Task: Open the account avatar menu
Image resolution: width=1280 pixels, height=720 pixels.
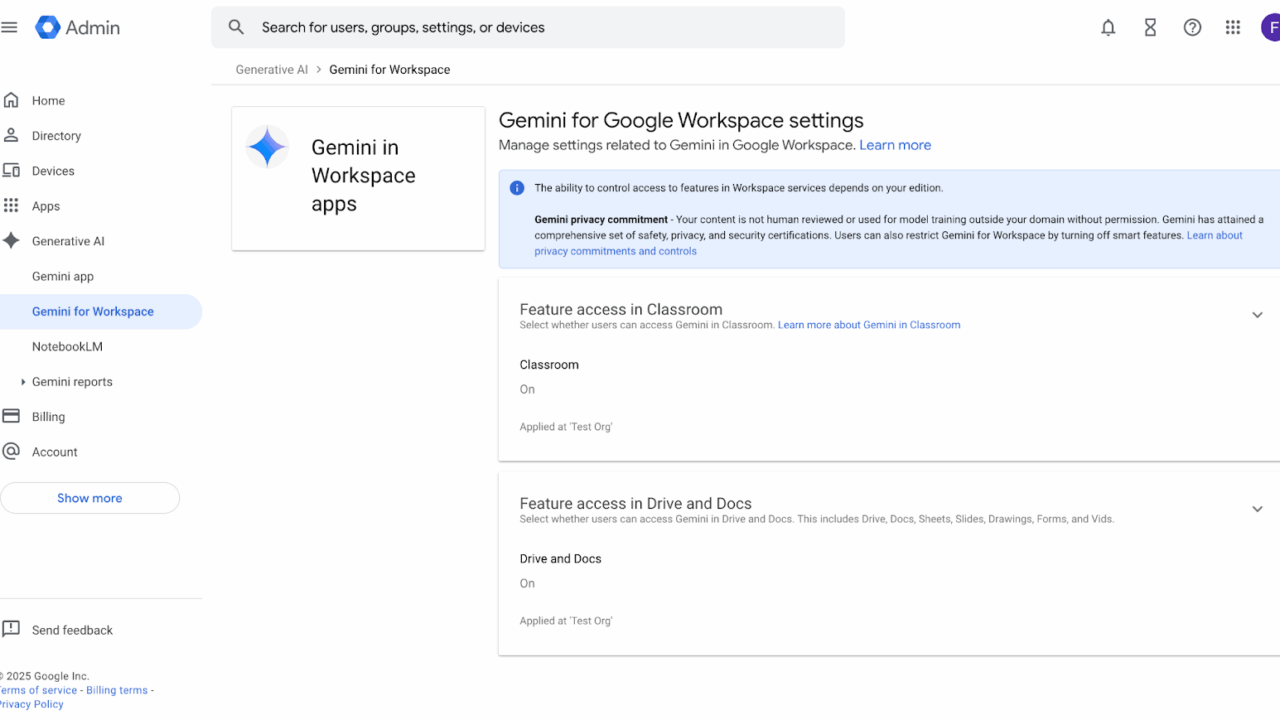Action: (x=1271, y=27)
